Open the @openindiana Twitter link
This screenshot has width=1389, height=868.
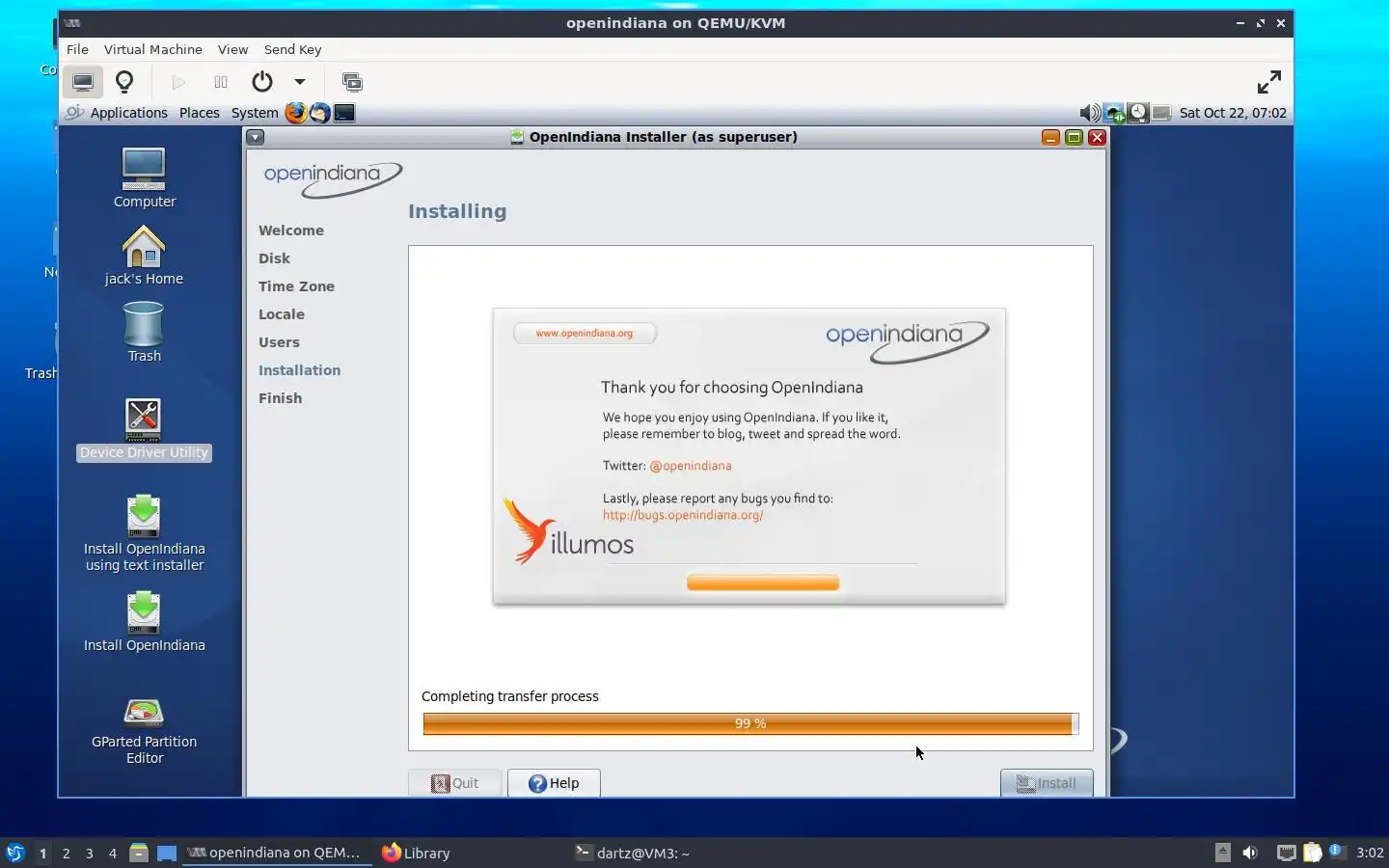[x=691, y=466]
